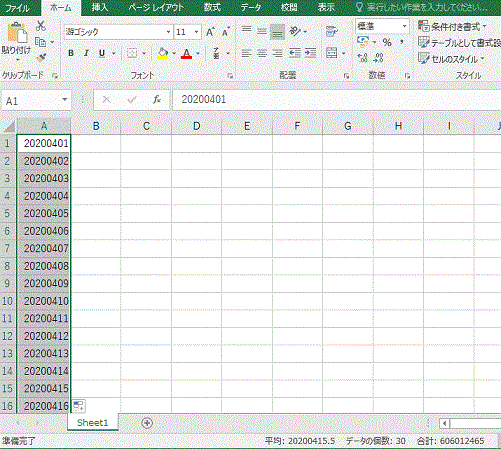This screenshot has width=501, height=449.
Task: Toggle Italic formatting
Action: coord(86,53)
